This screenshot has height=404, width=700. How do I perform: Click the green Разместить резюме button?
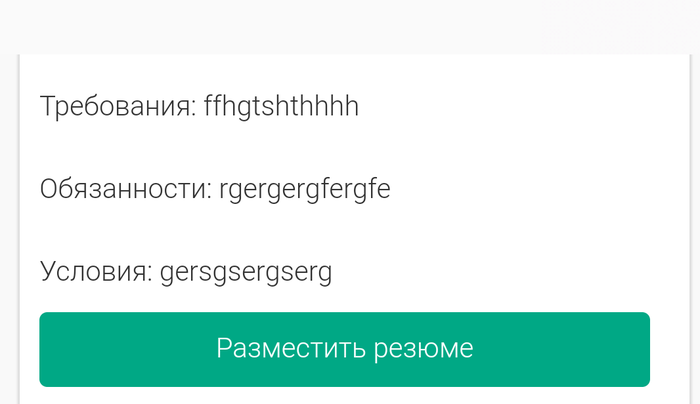click(x=344, y=349)
